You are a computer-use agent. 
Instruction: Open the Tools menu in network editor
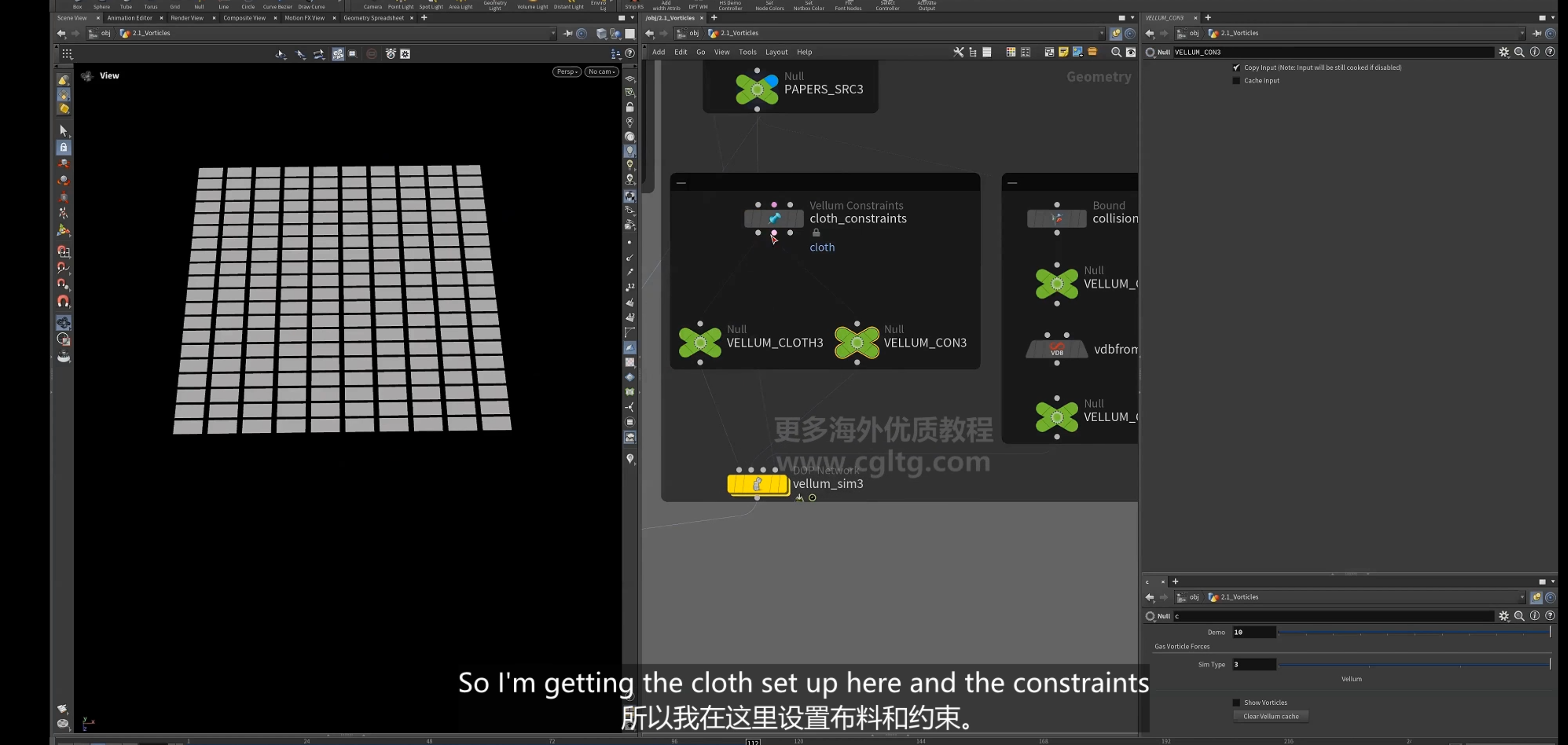(x=748, y=53)
